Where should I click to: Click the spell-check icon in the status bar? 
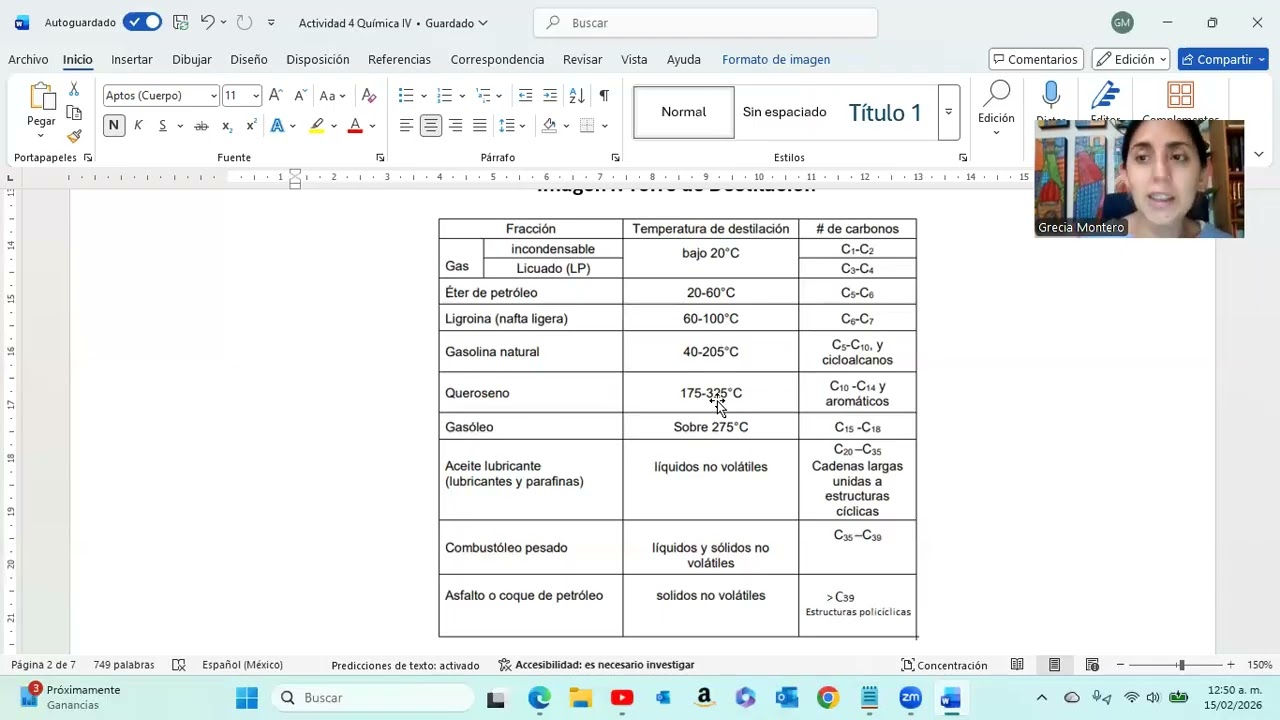179,665
